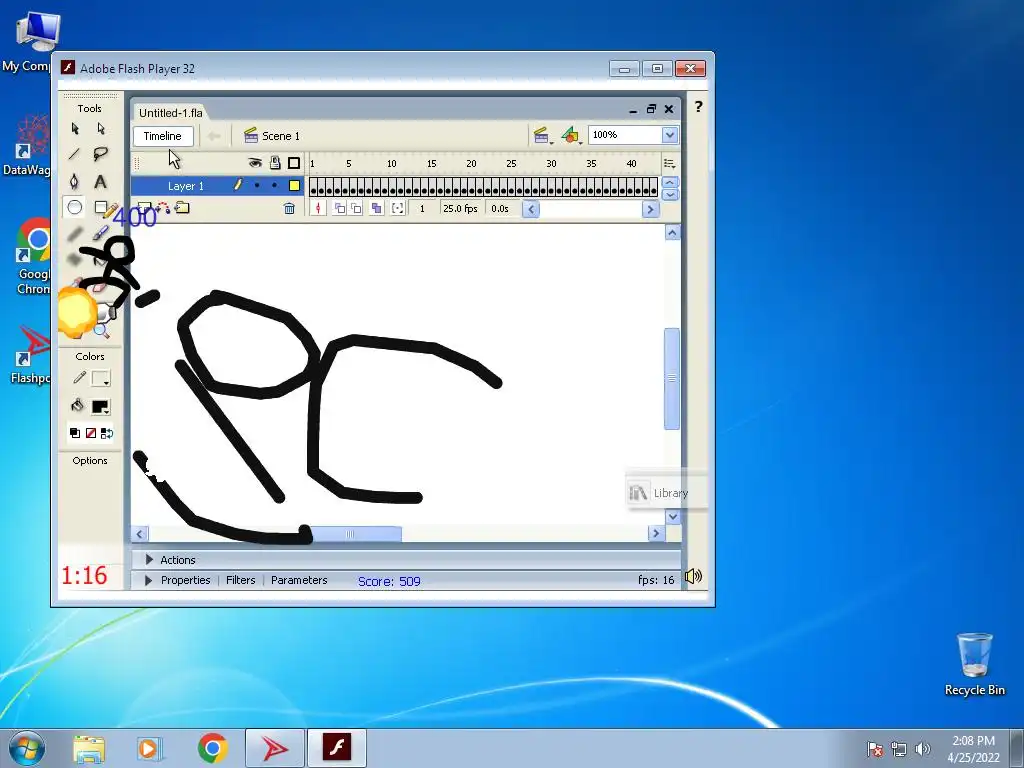Viewport: 1024px width, 768px height.
Task: Click timeline scroll right arrow
Action: click(x=650, y=209)
